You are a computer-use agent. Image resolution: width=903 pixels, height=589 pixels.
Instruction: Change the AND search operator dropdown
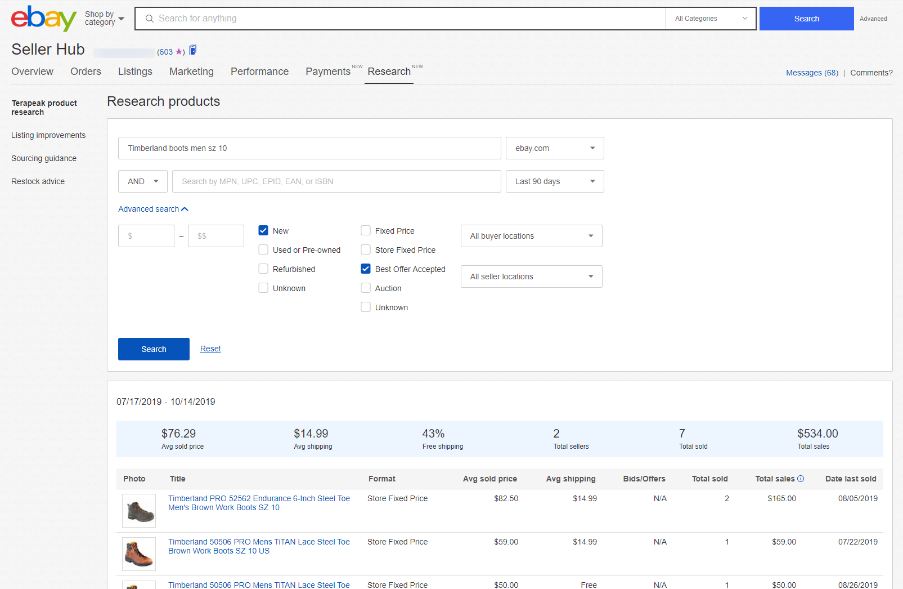(141, 181)
